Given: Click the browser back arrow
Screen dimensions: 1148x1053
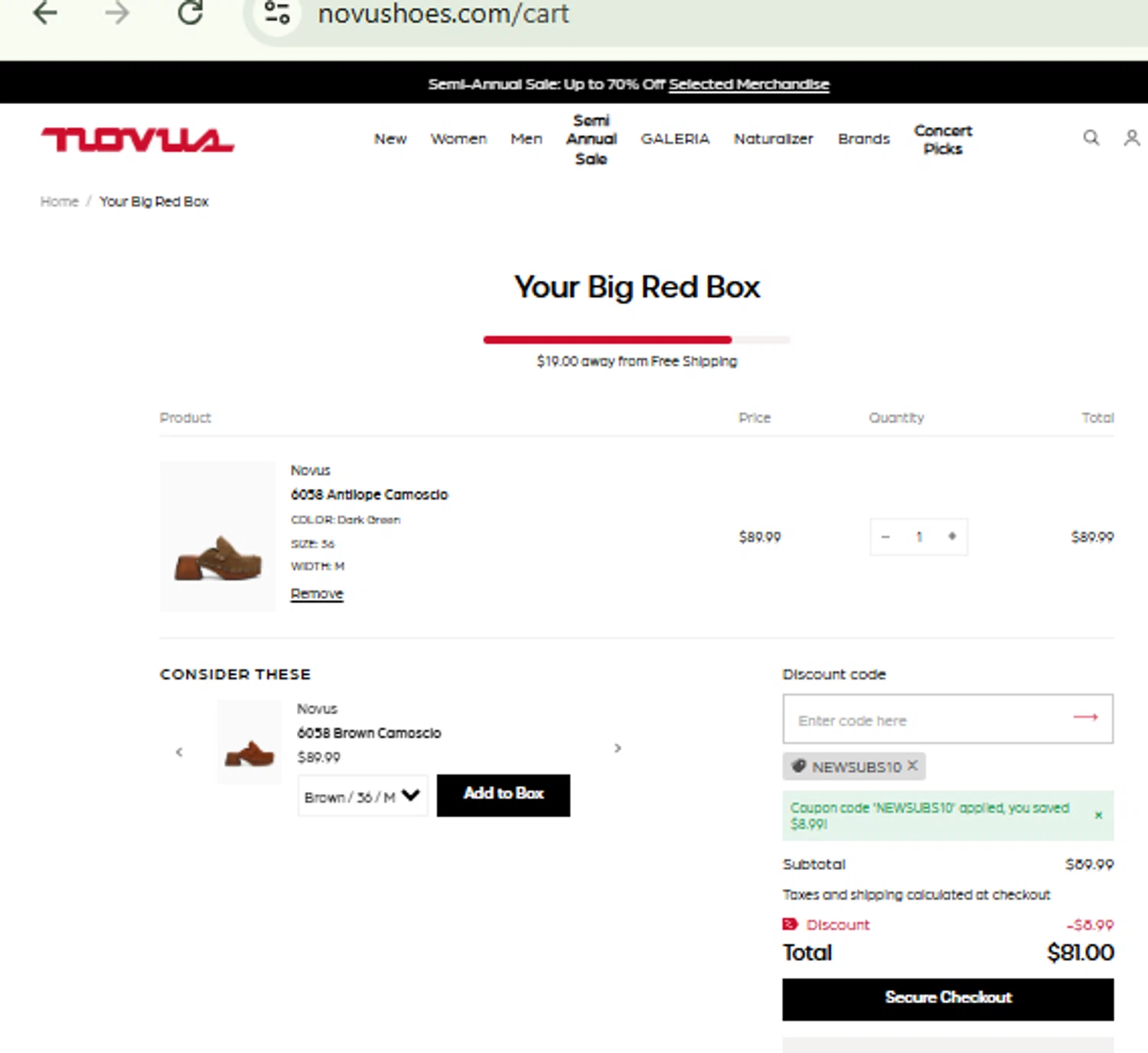Looking at the screenshot, I should pos(46,13).
